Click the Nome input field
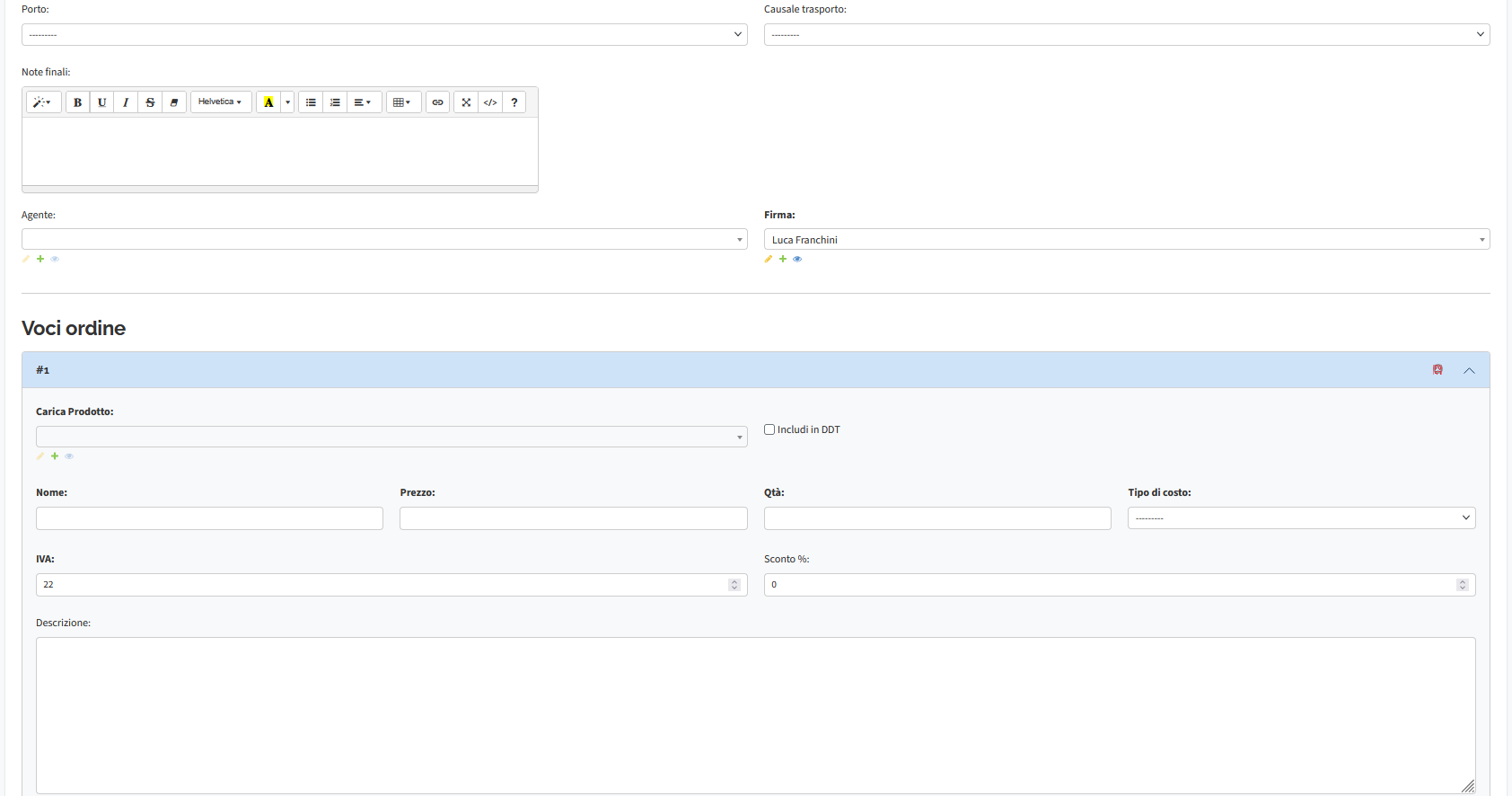1512x796 pixels. coord(209,518)
